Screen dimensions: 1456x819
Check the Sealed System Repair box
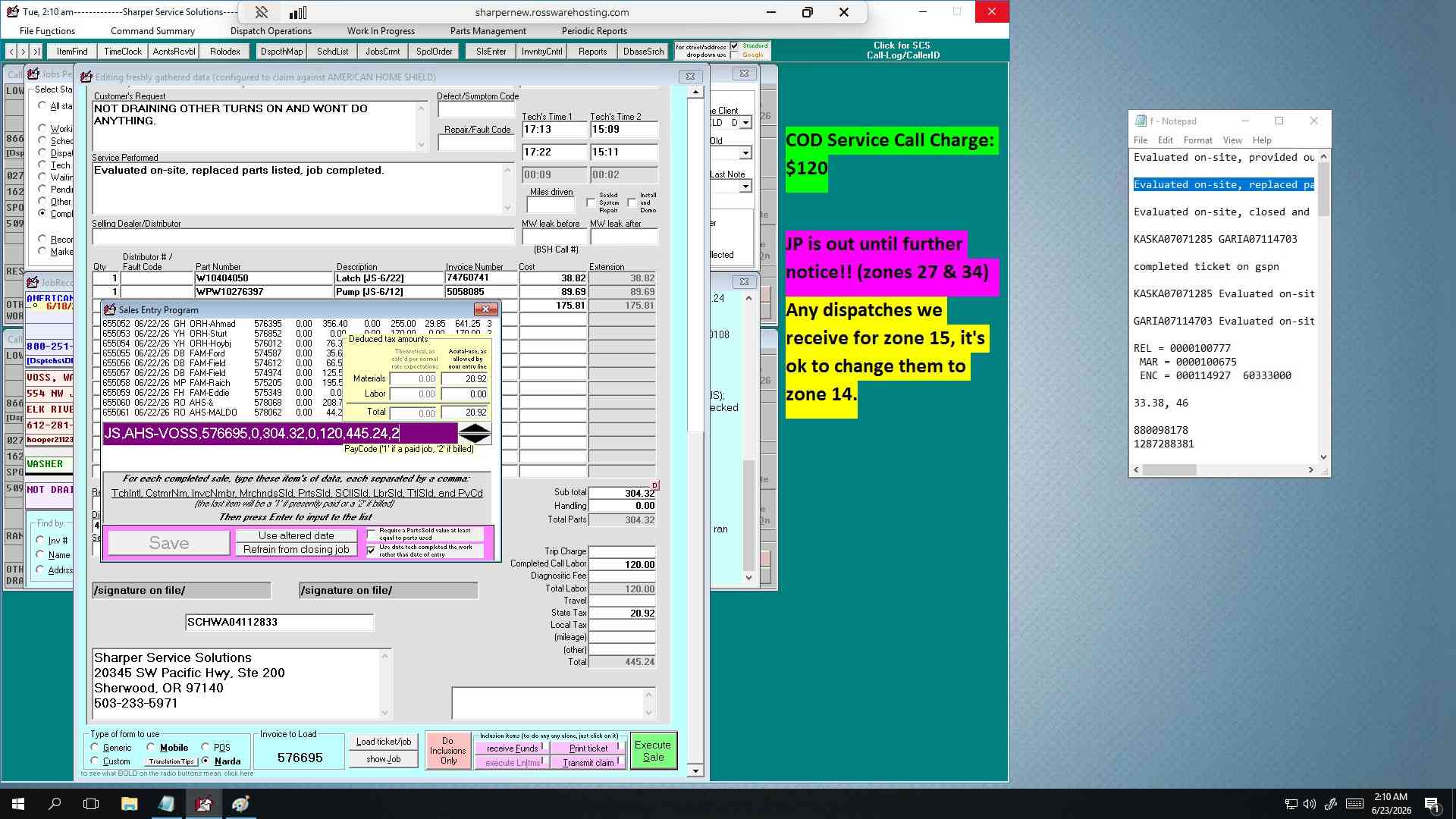point(591,202)
